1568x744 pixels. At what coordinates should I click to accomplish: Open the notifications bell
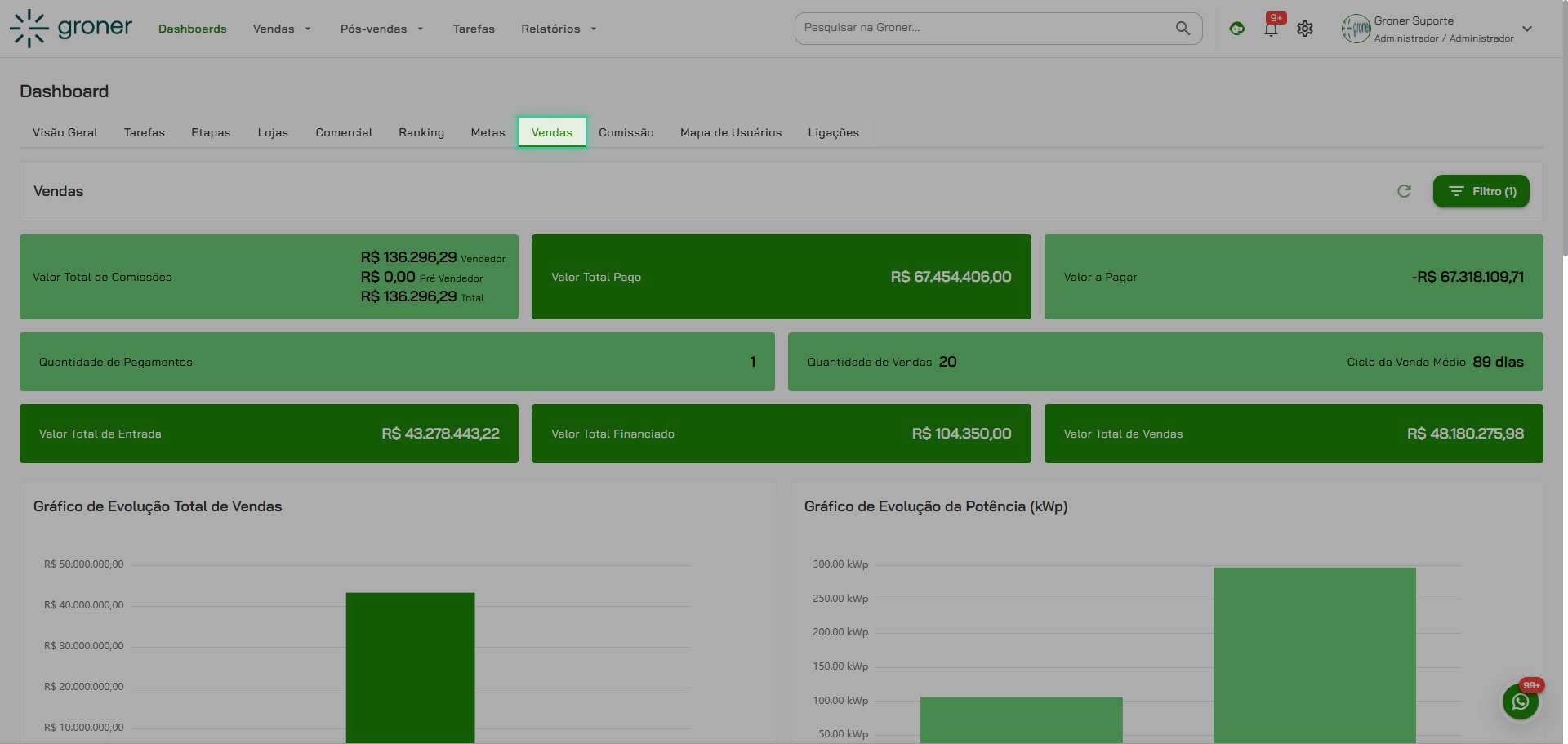(1271, 29)
